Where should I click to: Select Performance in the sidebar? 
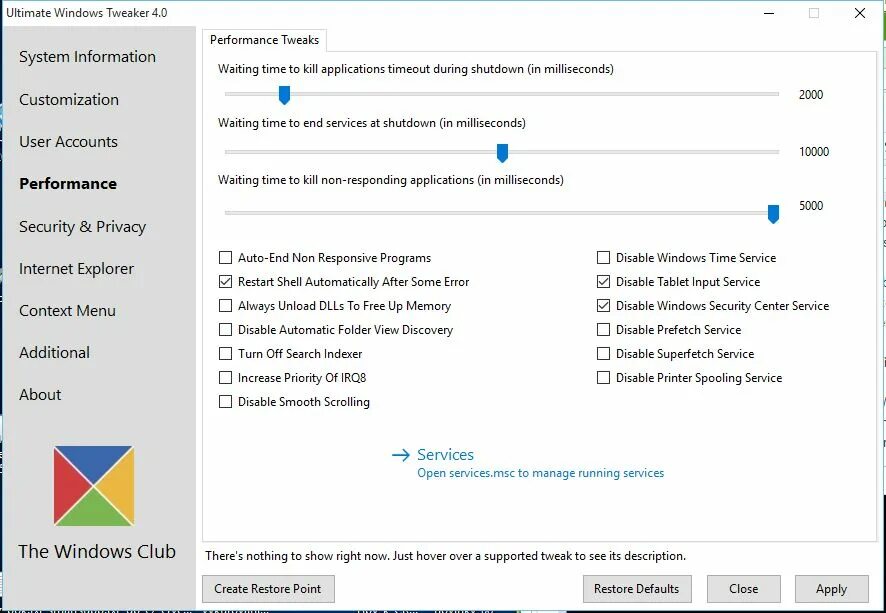pos(68,184)
